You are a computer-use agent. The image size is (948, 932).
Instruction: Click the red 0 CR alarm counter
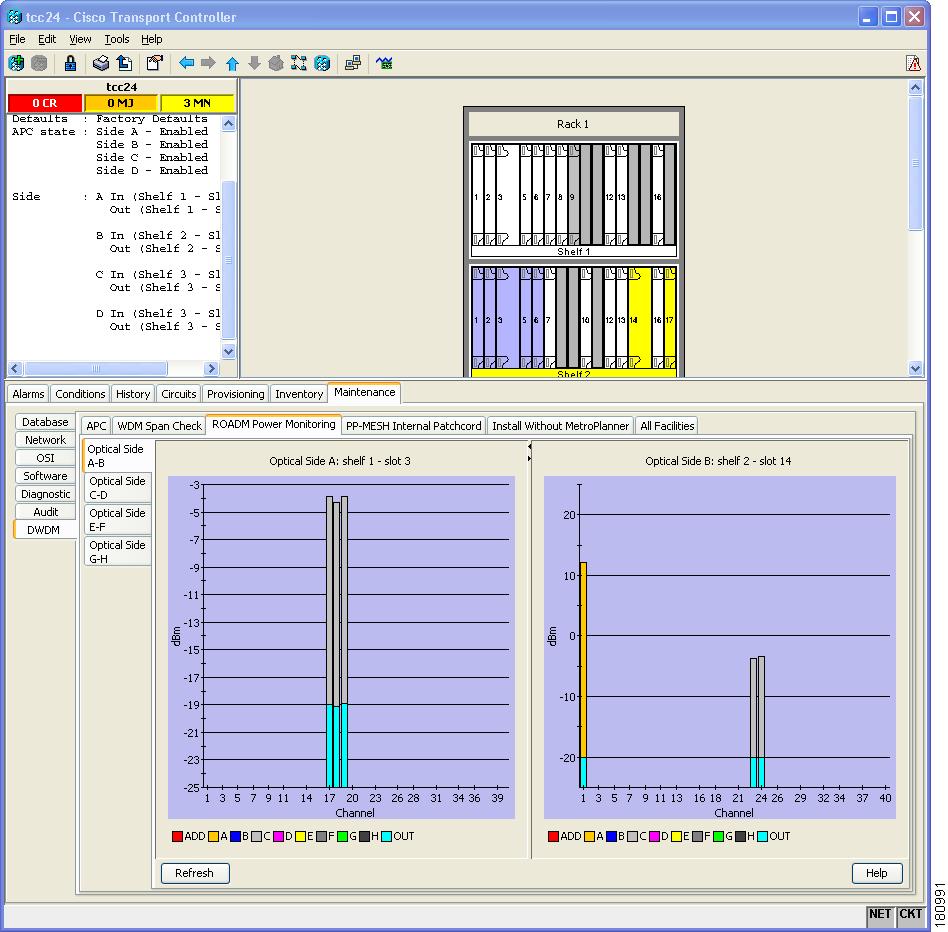pos(45,103)
